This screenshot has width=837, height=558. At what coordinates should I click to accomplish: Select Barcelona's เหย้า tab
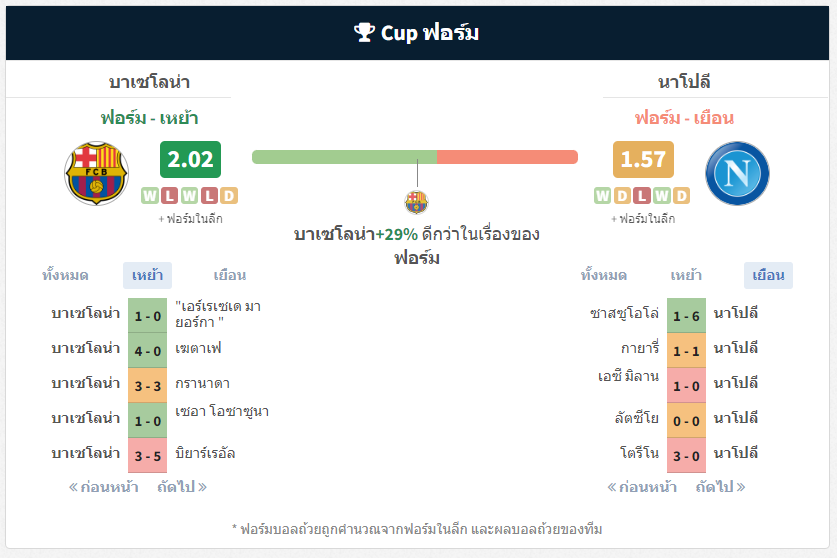(147, 276)
